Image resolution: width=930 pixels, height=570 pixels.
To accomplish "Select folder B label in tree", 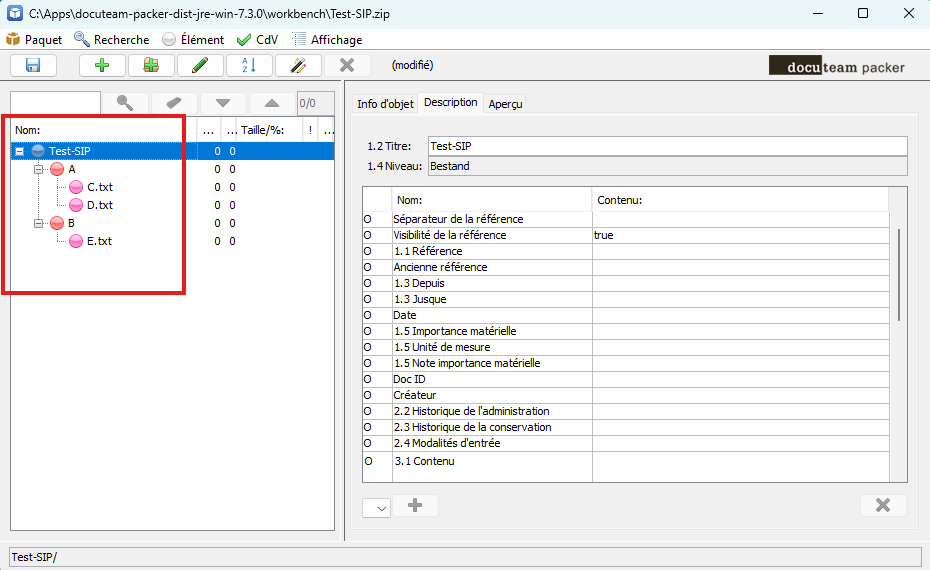I will coord(71,224).
